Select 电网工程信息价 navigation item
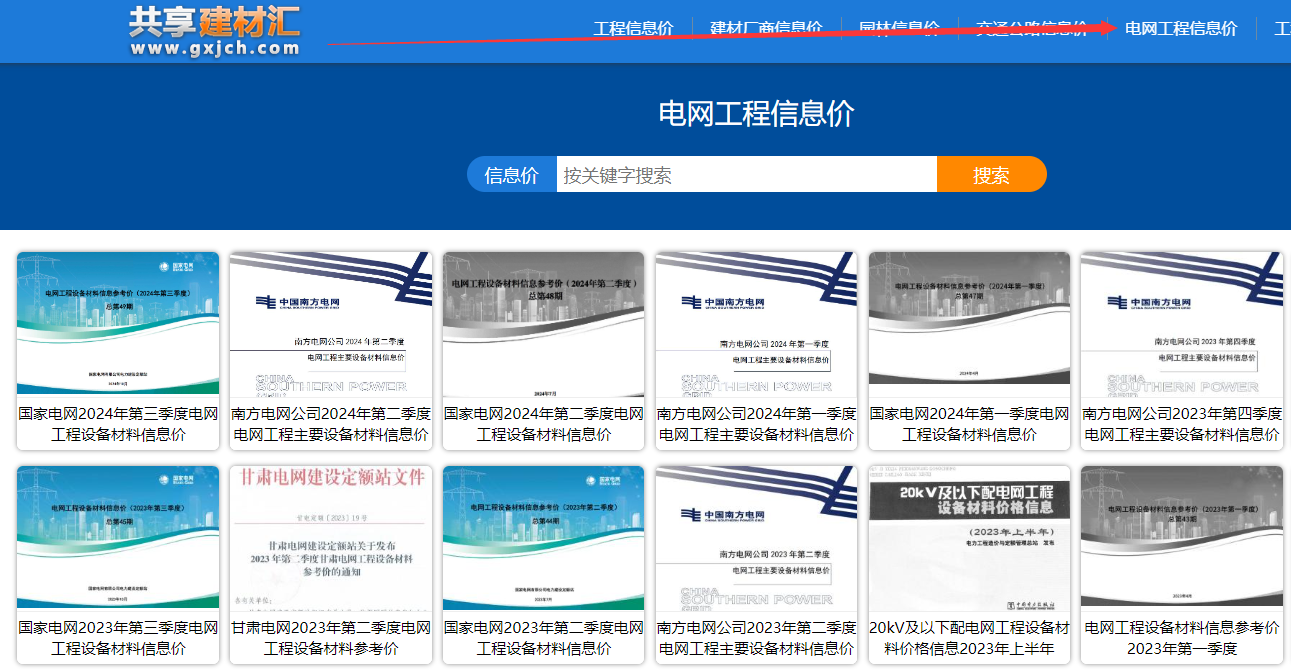Viewport: 1291px width, 672px height. tap(1181, 28)
